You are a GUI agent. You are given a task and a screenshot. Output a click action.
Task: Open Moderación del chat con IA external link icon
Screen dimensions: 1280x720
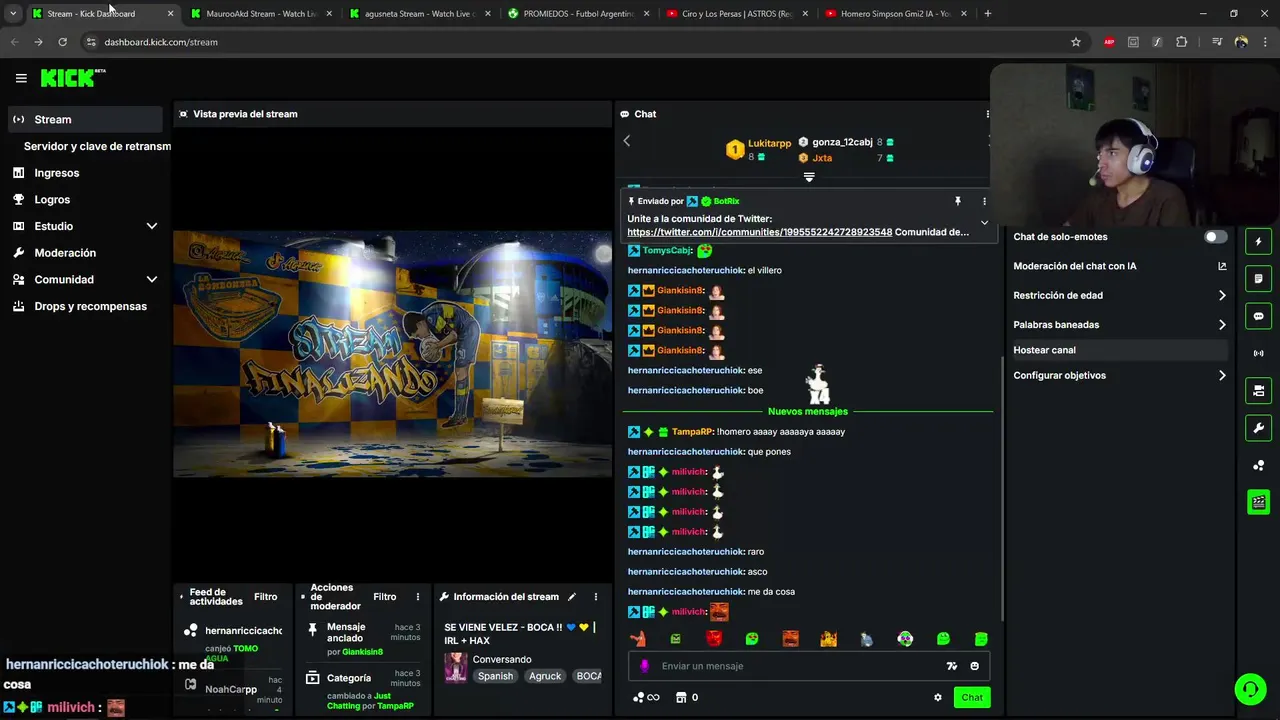pos(1222,266)
